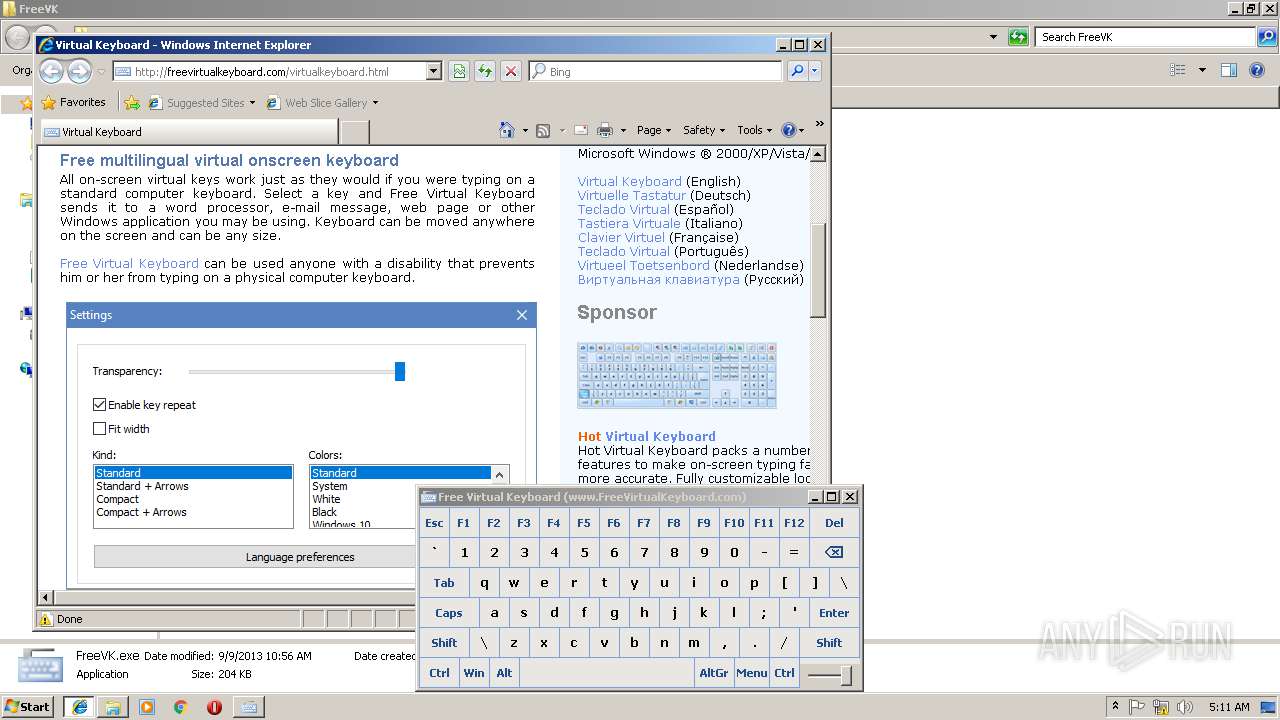
Task: Open Opera from the taskbar
Action: (214, 707)
